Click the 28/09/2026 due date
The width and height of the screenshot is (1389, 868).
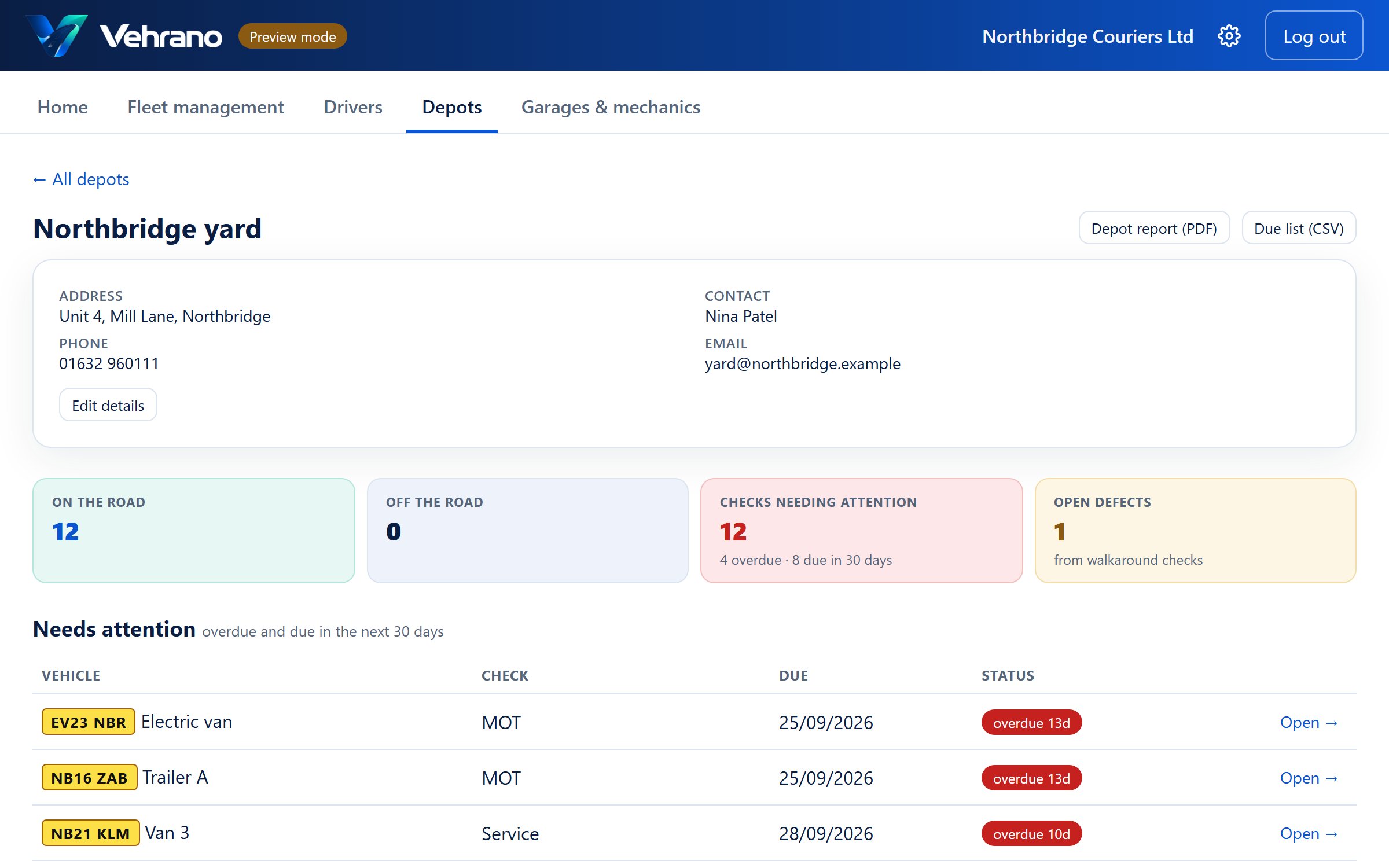[x=826, y=834]
